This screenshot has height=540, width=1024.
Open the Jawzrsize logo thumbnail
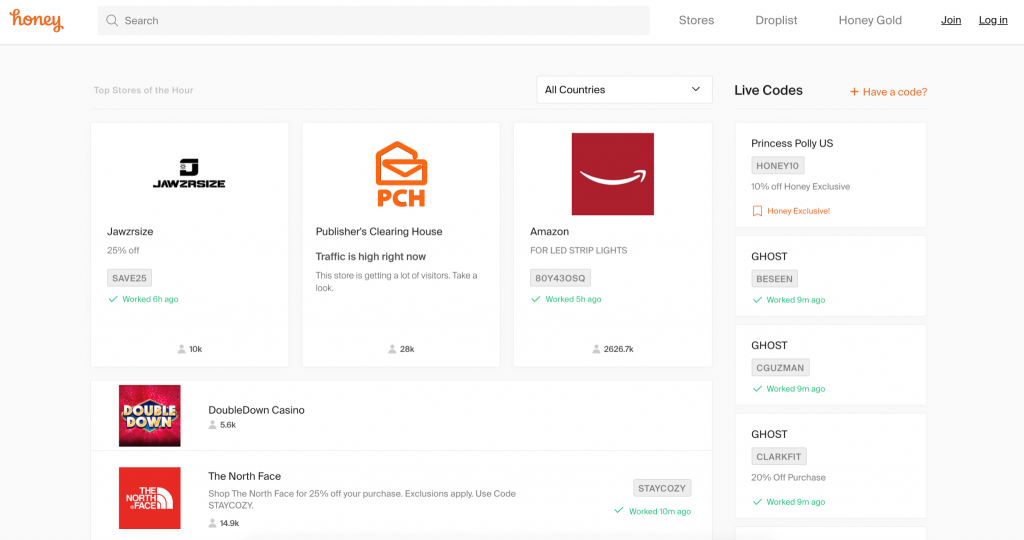click(189, 174)
